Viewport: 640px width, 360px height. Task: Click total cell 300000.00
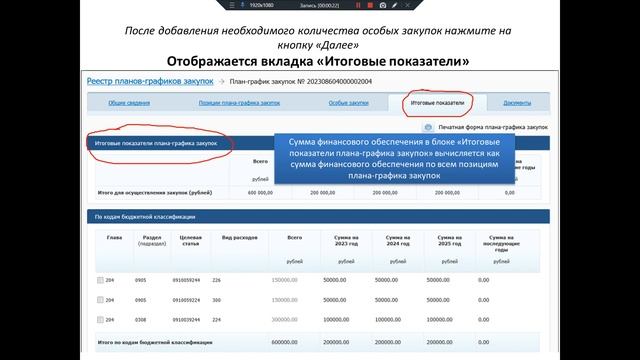[x=284, y=320]
